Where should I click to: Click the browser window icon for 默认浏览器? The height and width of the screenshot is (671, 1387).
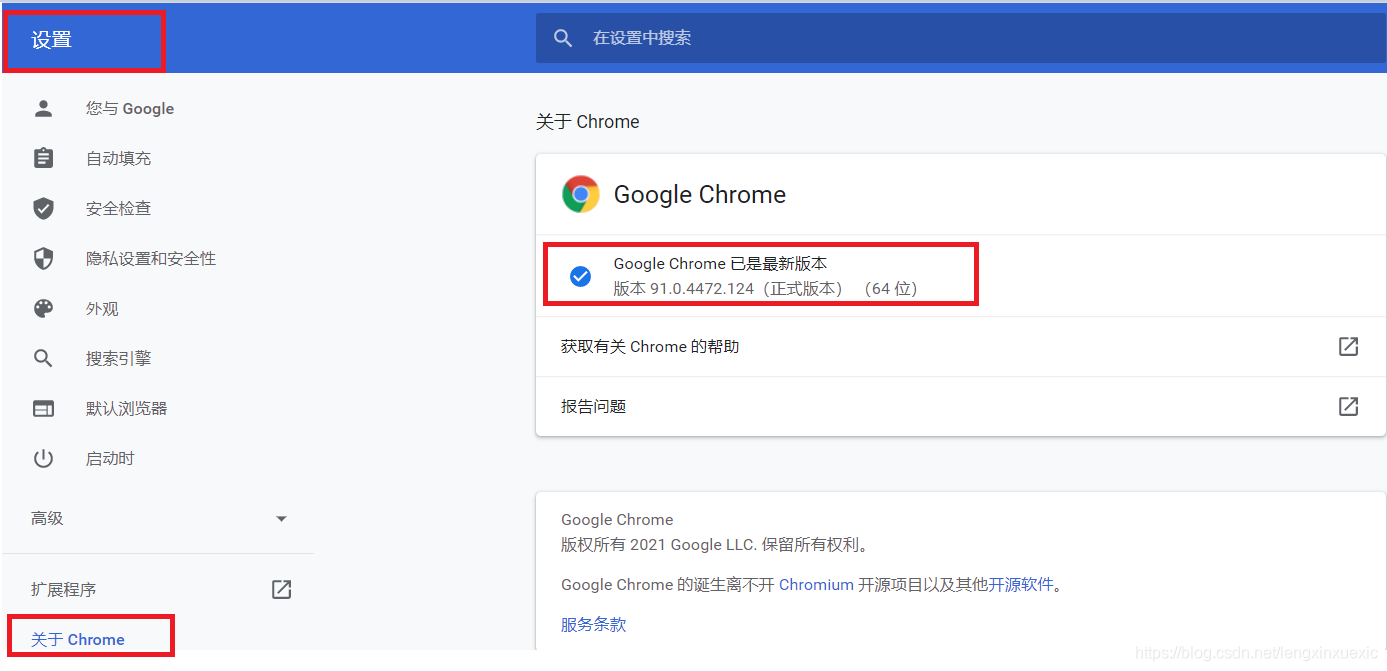pyautogui.click(x=43, y=408)
